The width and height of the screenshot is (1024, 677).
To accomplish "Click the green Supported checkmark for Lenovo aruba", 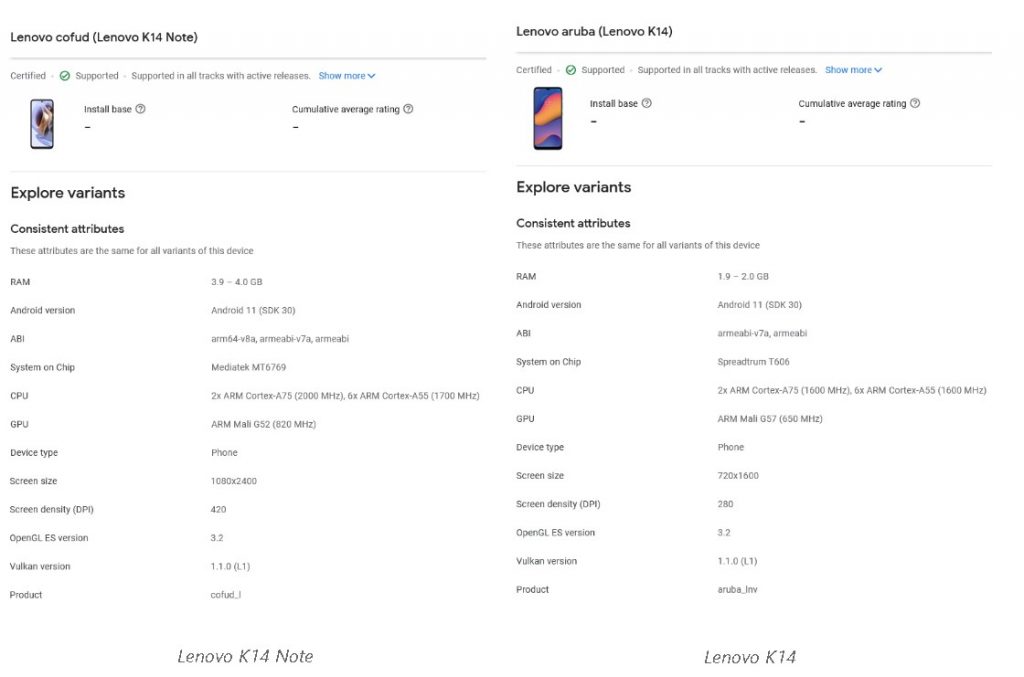I will [x=571, y=70].
